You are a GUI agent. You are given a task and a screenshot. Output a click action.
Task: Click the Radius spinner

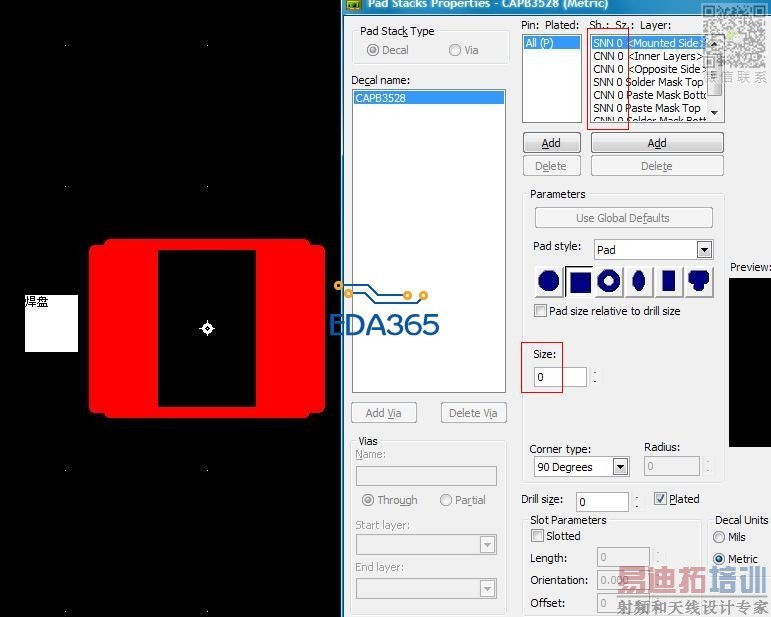(x=708, y=466)
